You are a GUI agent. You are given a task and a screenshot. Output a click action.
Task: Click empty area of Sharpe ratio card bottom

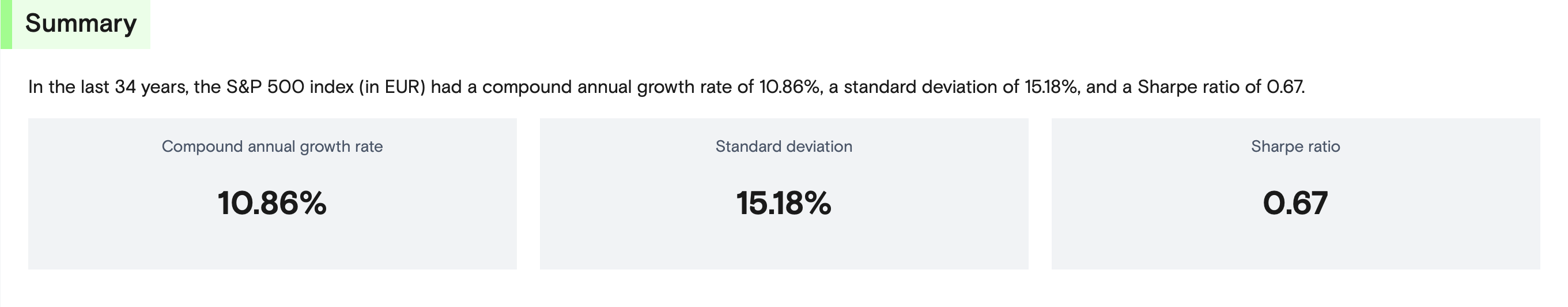[x=1295, y=250]
